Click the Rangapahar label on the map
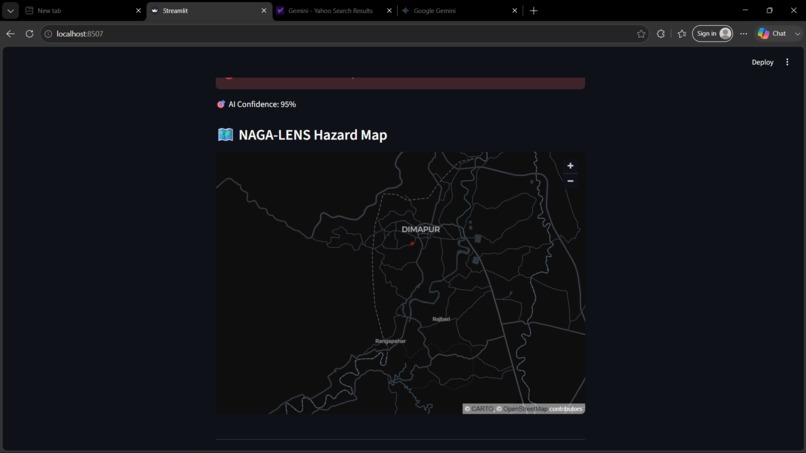Image resolution: width=806 pixels, height=453 pixels. pyautogui.click(x=391, y=341)
